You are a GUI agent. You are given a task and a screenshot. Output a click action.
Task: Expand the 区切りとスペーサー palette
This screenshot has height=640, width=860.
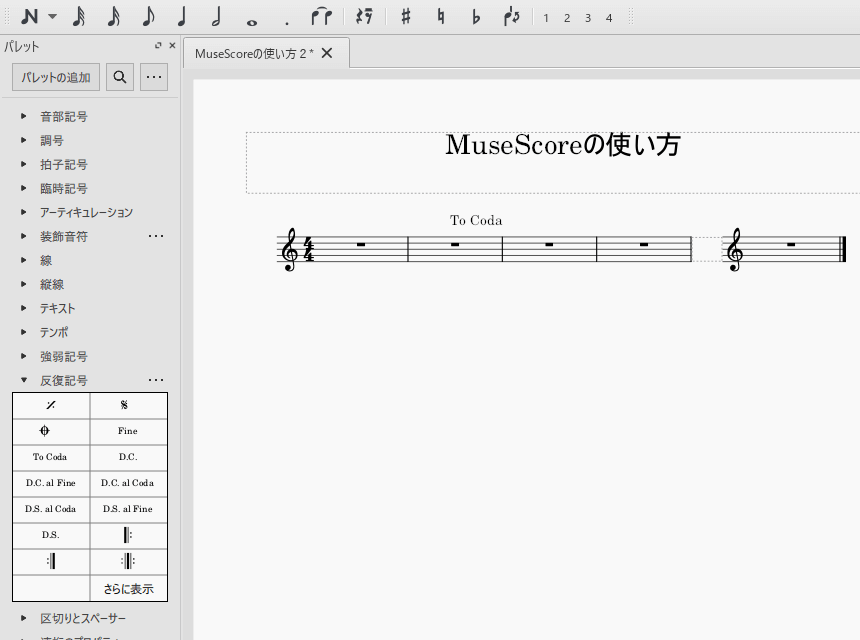pos(24,618)
